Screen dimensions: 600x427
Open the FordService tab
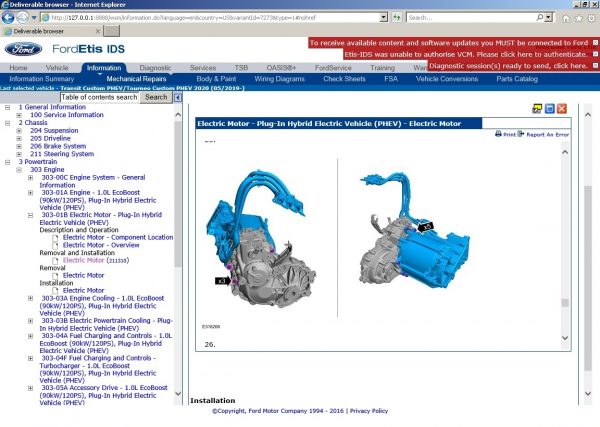[333, 68]
